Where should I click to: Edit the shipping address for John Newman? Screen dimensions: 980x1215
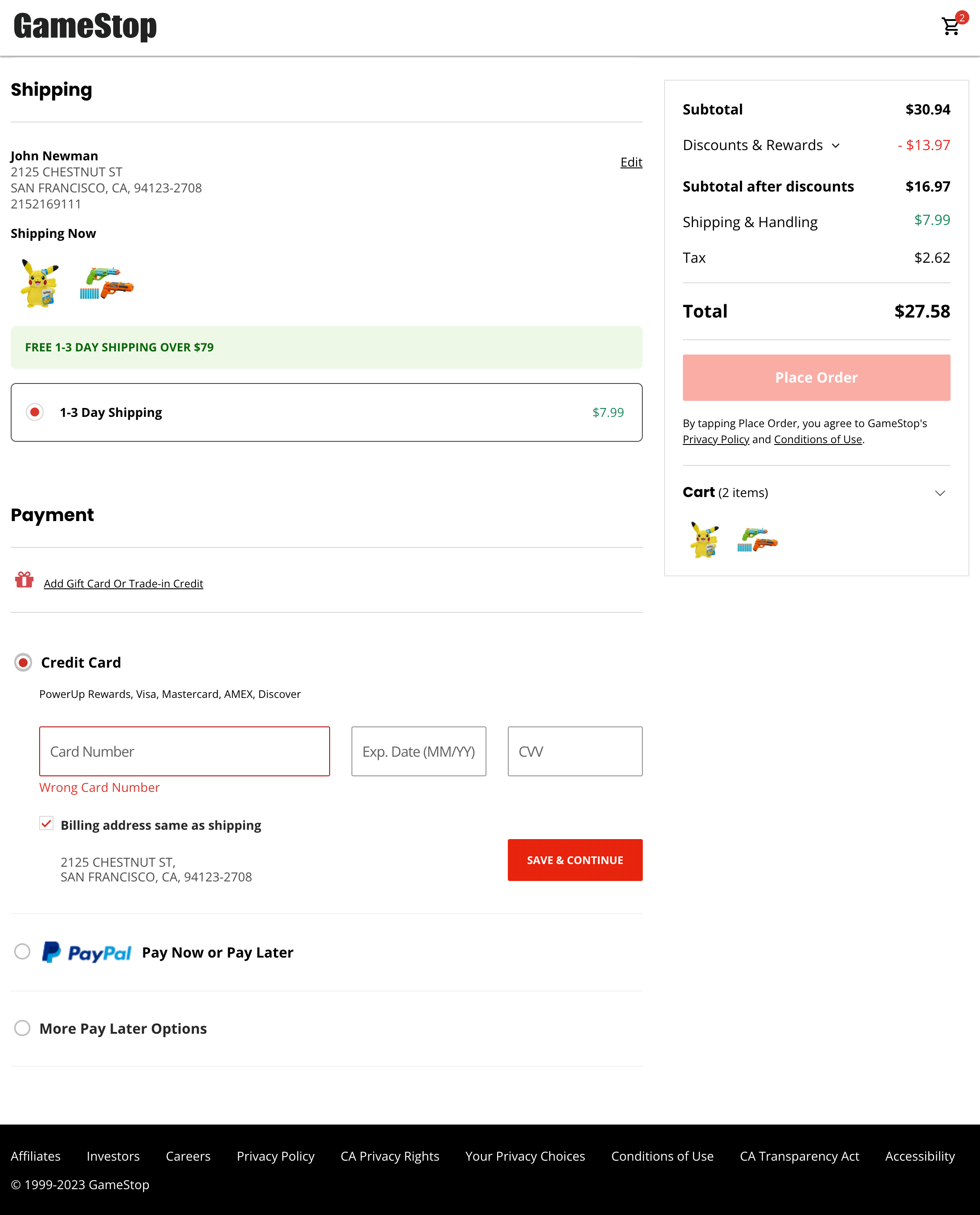click(x=631, y=162)
